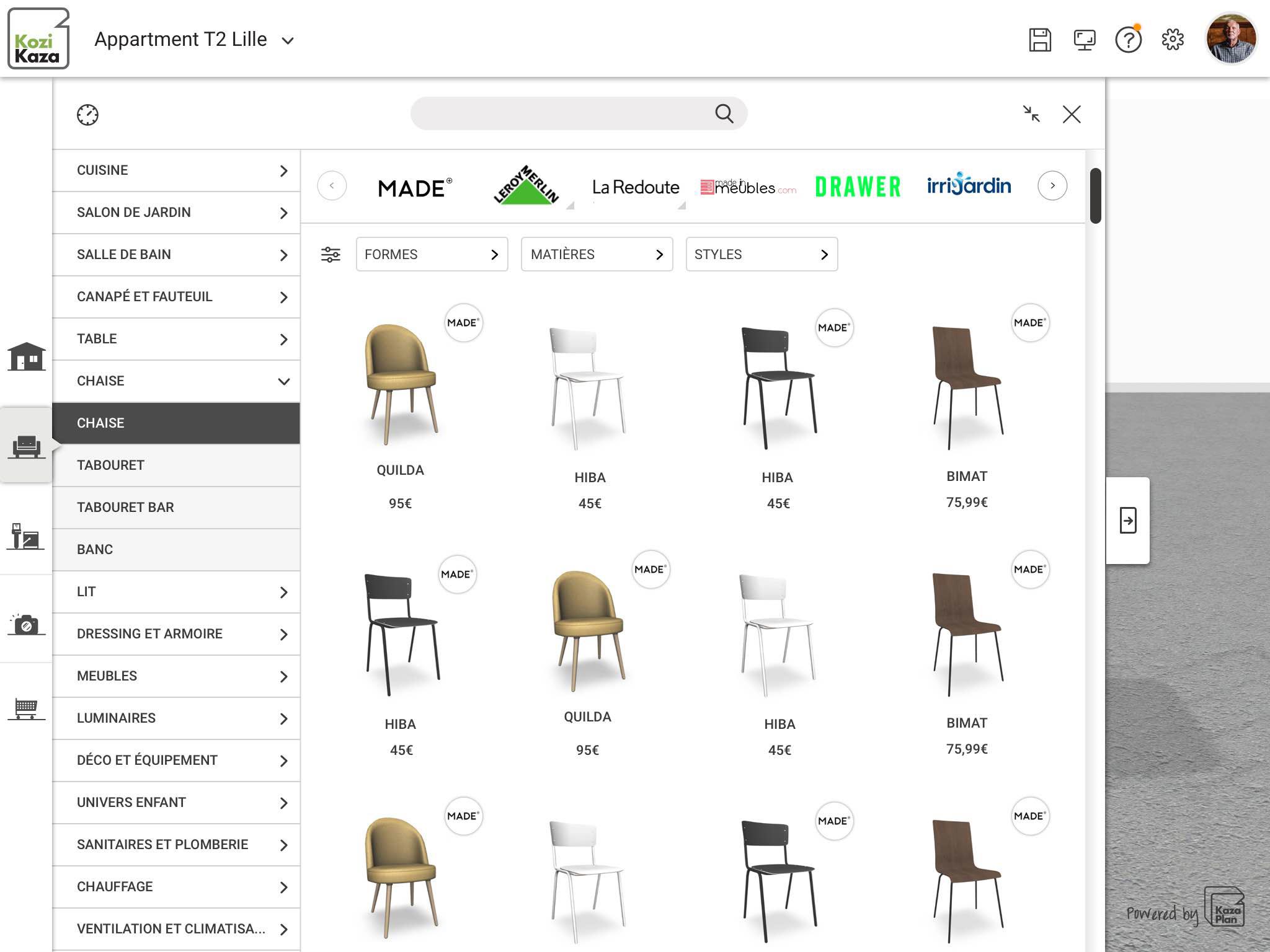Select the TABOURET BAR subcategory

(176, 508)
